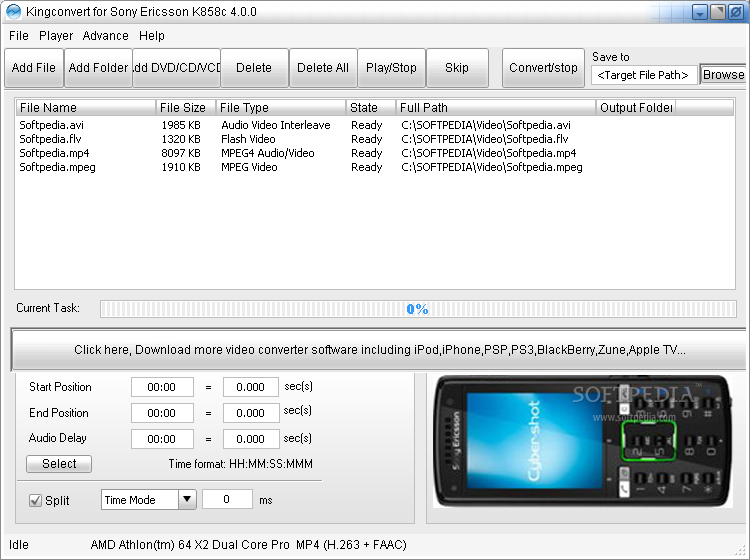Click the split value ms field
Image resolution: width=750 pixels, height=560 pixels.
[x=227, y=499]
